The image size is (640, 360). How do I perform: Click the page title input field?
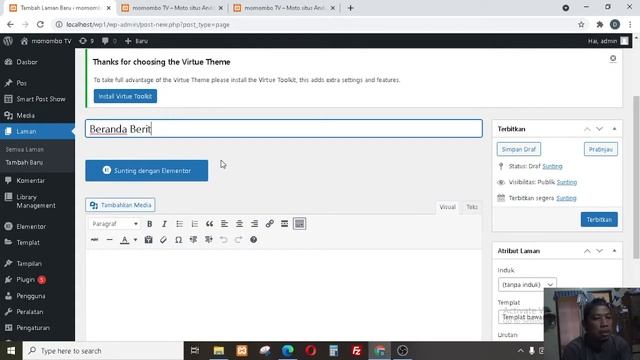tap(284, 129)
